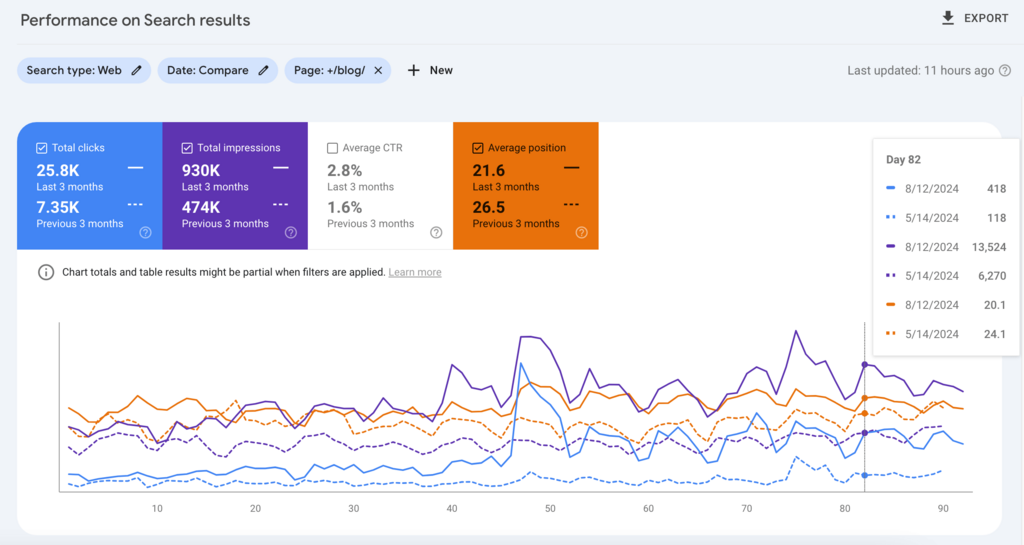
Task: Open help icon in Total clicks card
Action: click(x=145, y=232)
